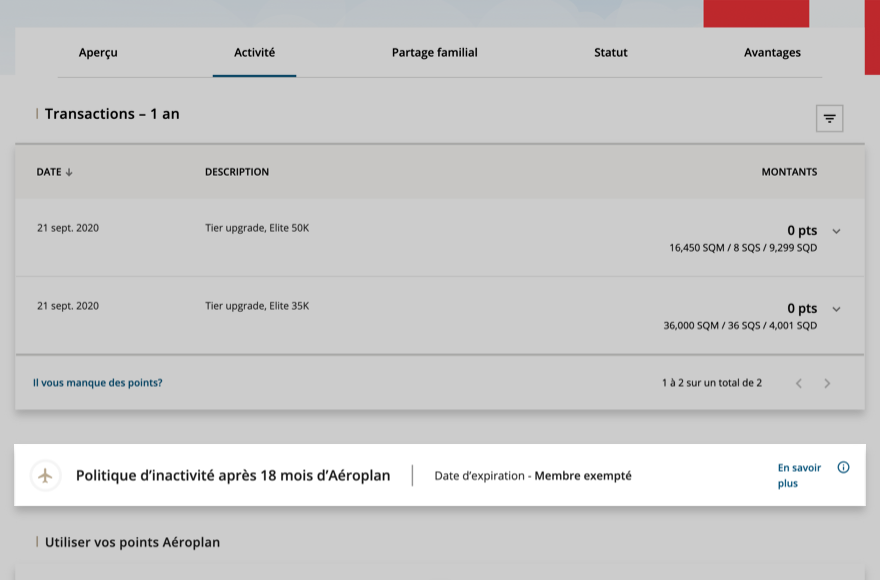Select the Activité tab

click(x=254, y=53)
